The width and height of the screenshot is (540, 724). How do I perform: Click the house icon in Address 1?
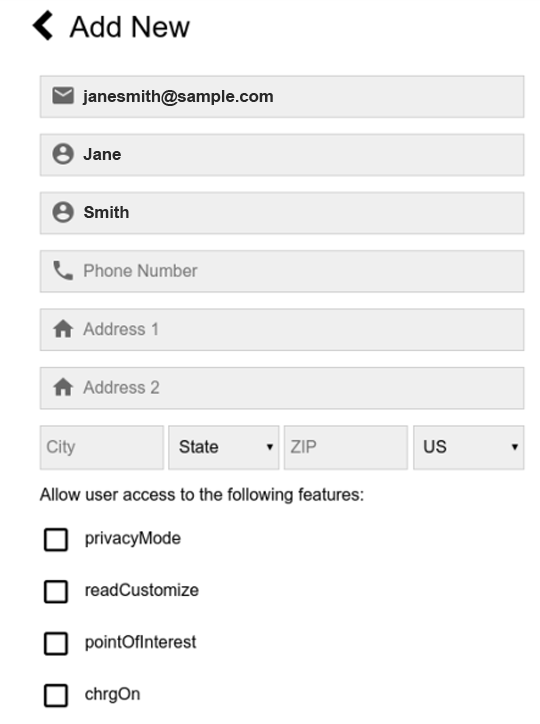[63, 329]
